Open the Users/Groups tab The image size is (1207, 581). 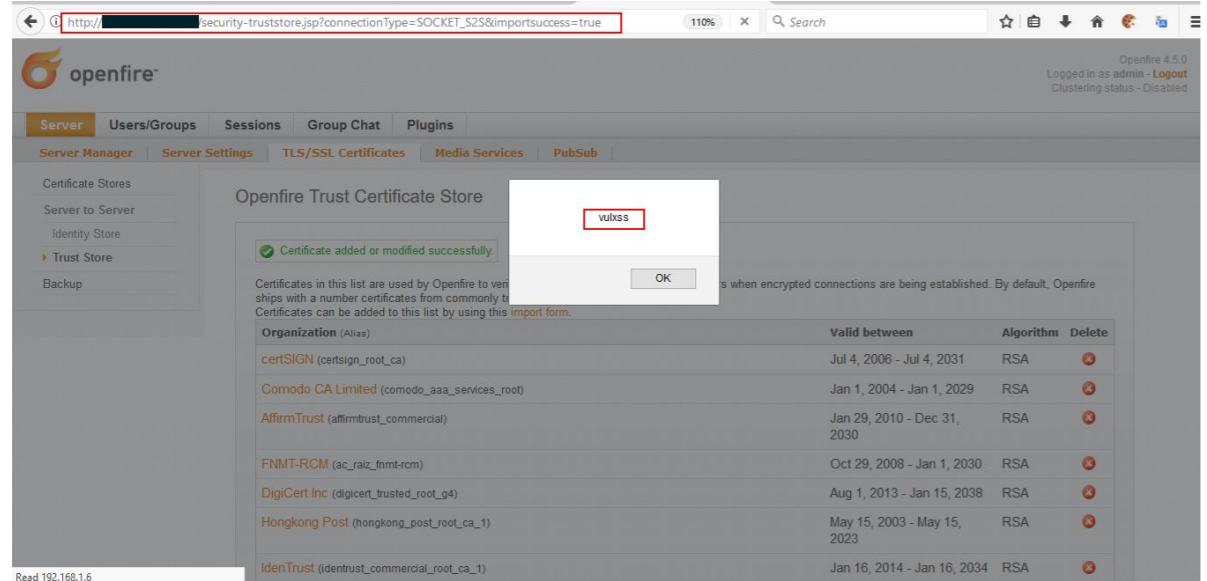click(152, 125)
